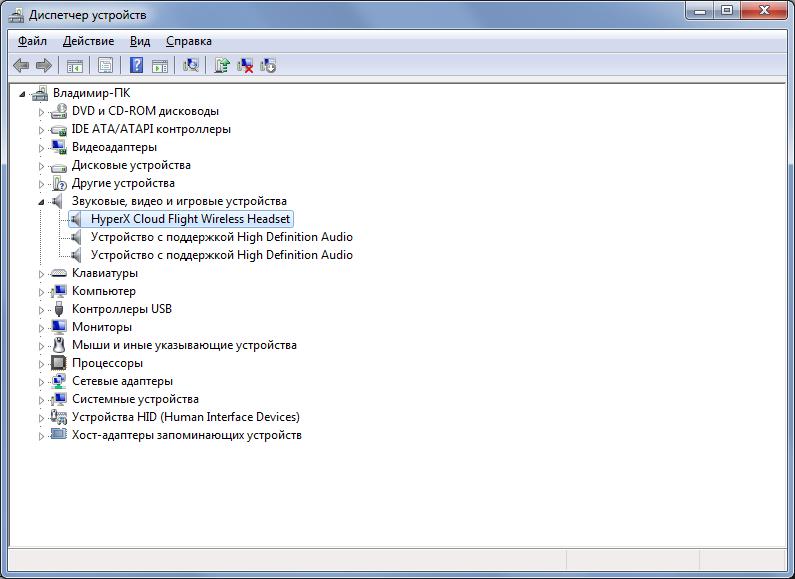Screen dimensions: 795x579
Task: Click the Back arrow toolbar icon
Action: 21,65
